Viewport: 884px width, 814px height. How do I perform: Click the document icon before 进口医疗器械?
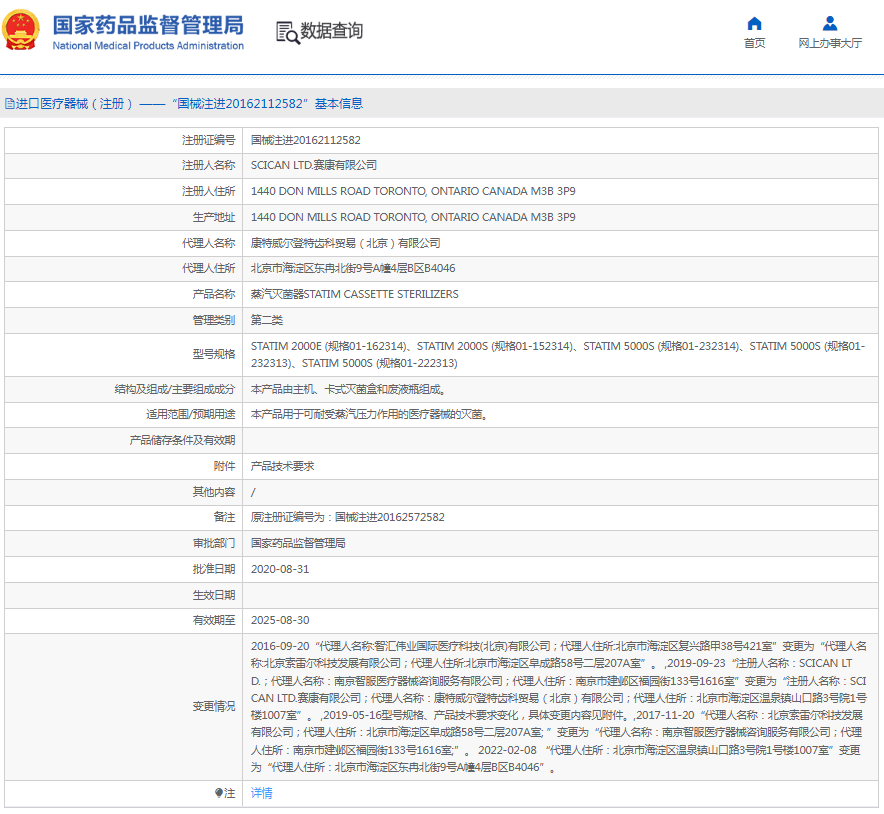pos(9,104)
